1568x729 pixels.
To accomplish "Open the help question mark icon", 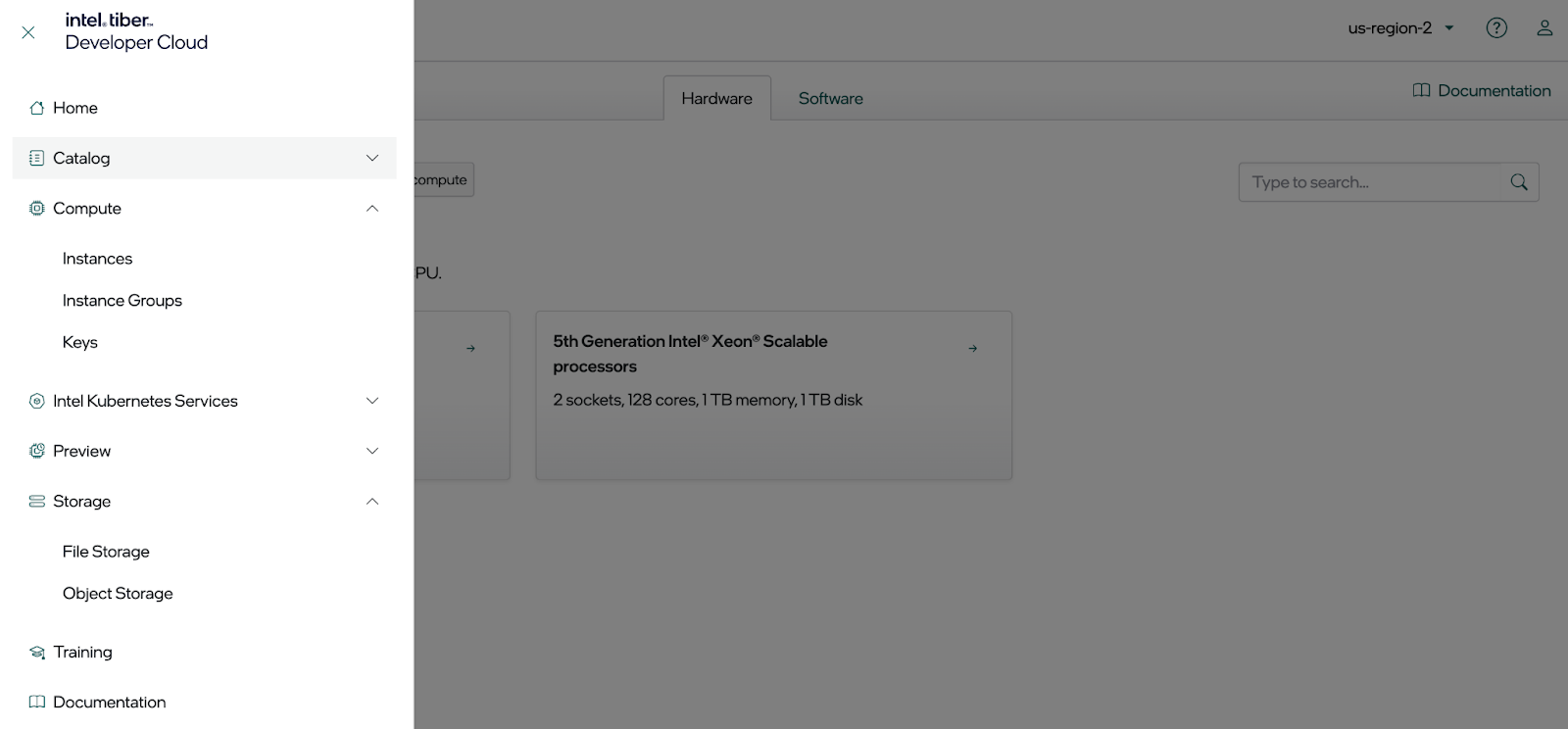I will [1496, 28].
